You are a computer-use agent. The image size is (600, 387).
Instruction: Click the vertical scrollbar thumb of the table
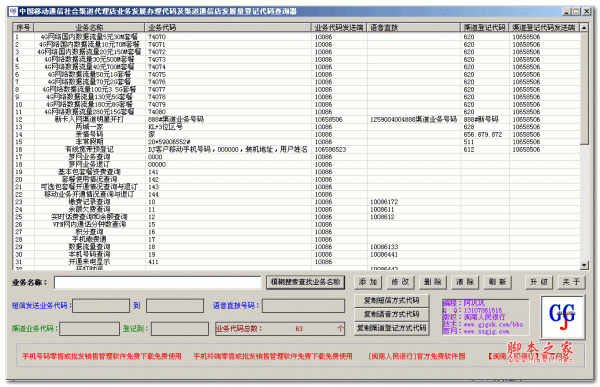click(x=584, y=88)
